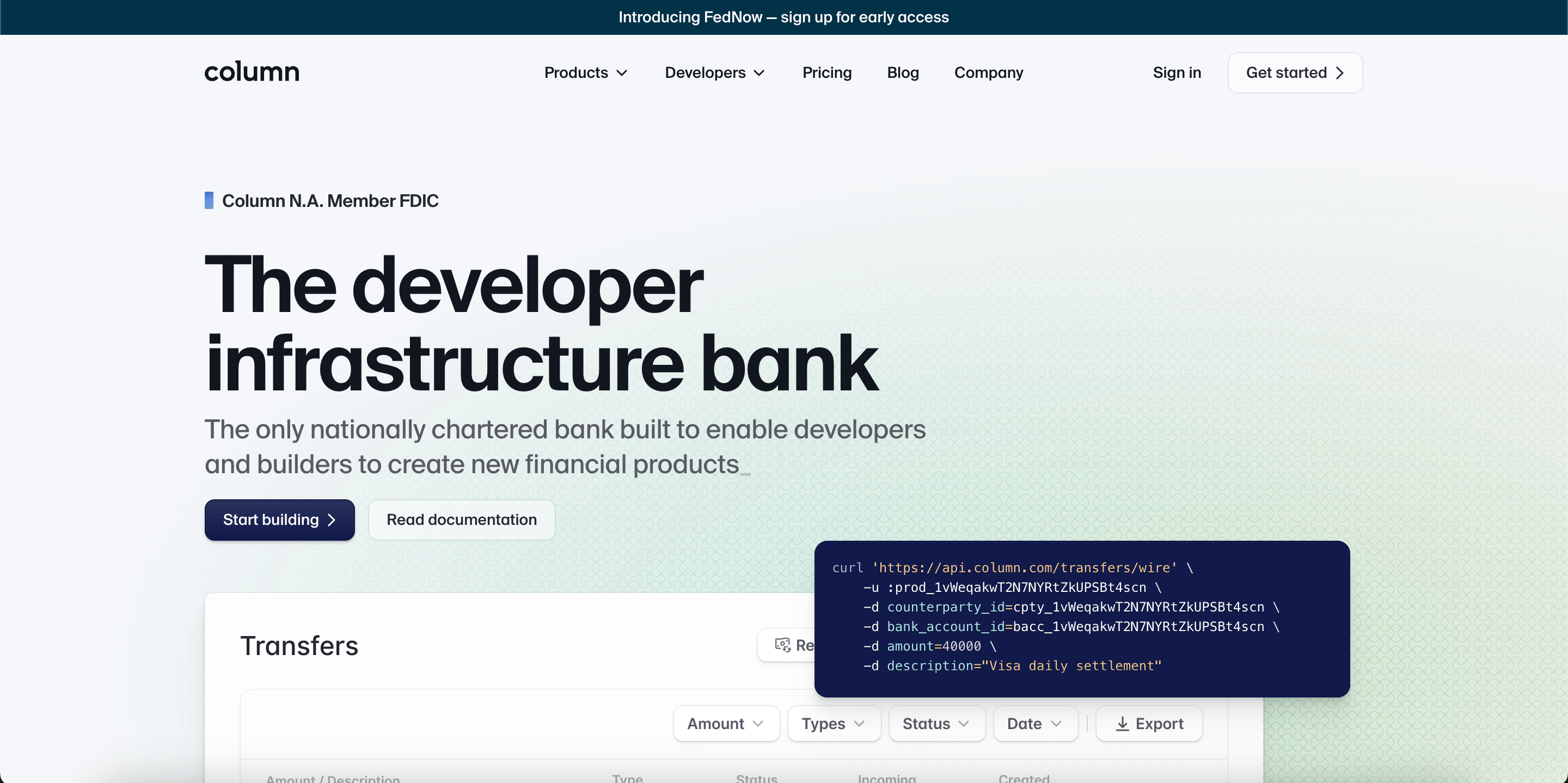This screenshot has height=783, width=1568.
Task: Click the Column N.A. Member FDIC text
Action: pyautogui.click(x=330, y=201)
